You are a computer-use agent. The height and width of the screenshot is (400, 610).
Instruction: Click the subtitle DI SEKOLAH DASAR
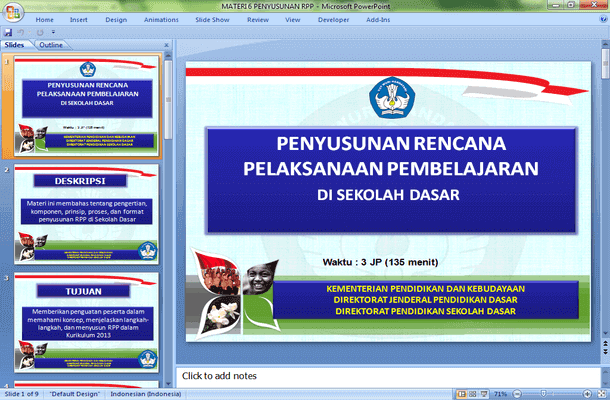(x=388, y=195)
